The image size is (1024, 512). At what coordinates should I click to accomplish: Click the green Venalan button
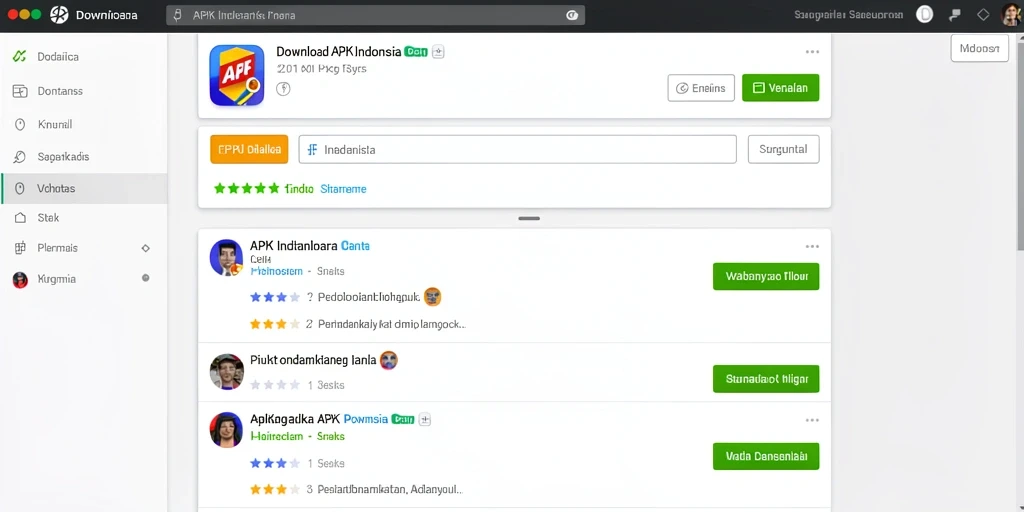[x=780, y=88]
